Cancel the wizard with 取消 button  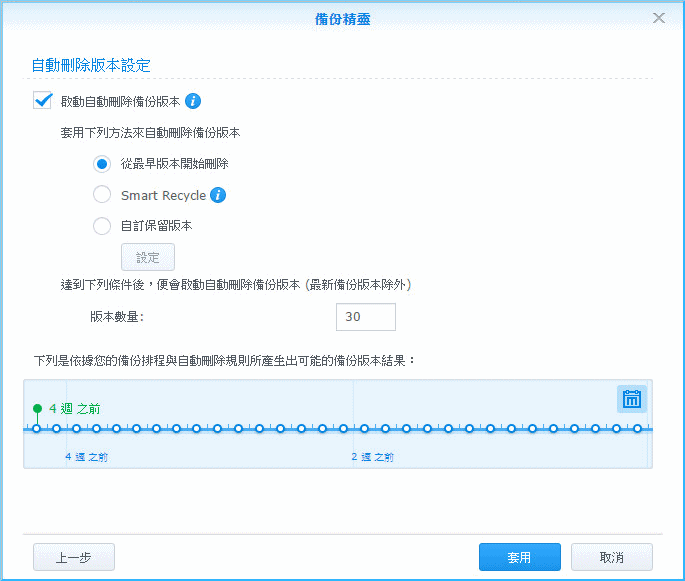(x=611, y=557)
